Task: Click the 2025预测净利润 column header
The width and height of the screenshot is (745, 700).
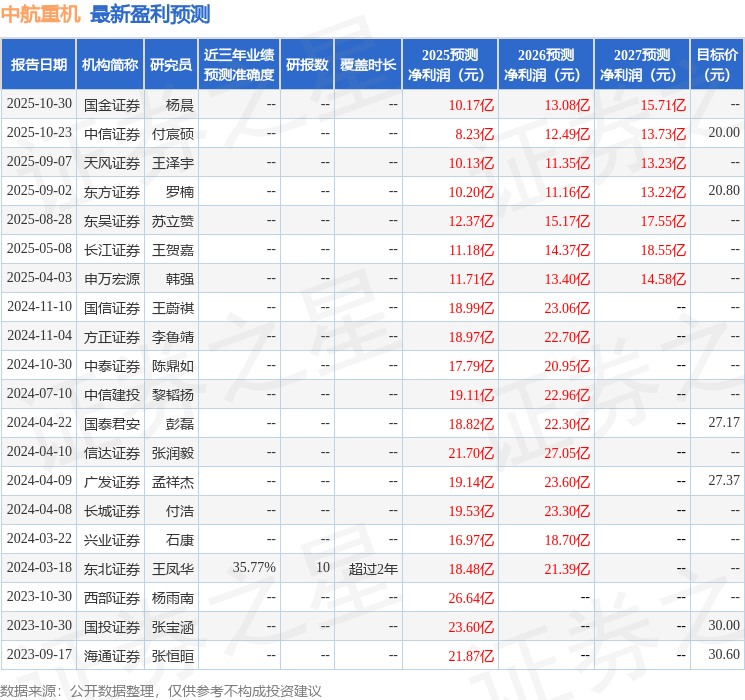Action: [x=450, y=65]
